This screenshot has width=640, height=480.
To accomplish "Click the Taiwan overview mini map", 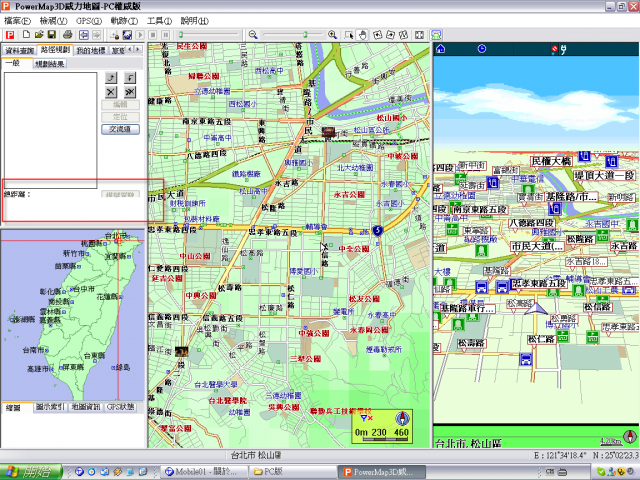I will (x=73, y=315).
